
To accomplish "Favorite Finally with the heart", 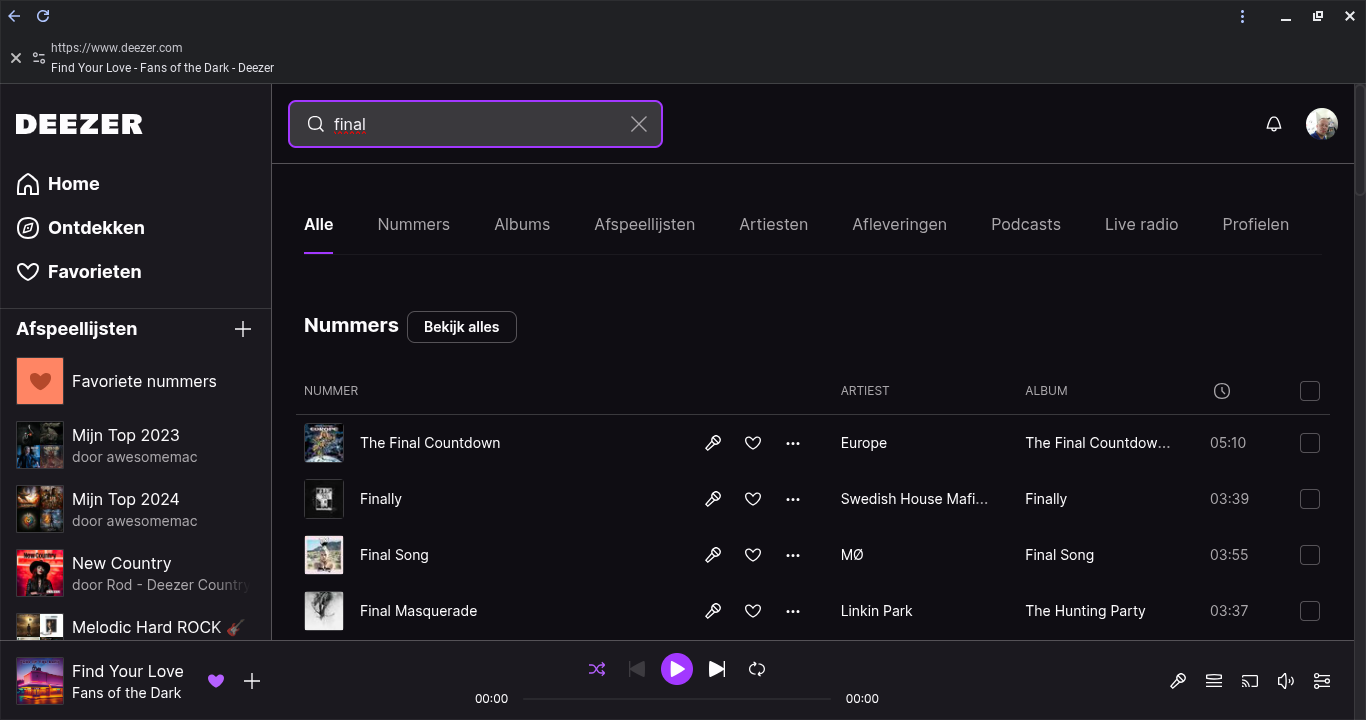I will [753, 499].
